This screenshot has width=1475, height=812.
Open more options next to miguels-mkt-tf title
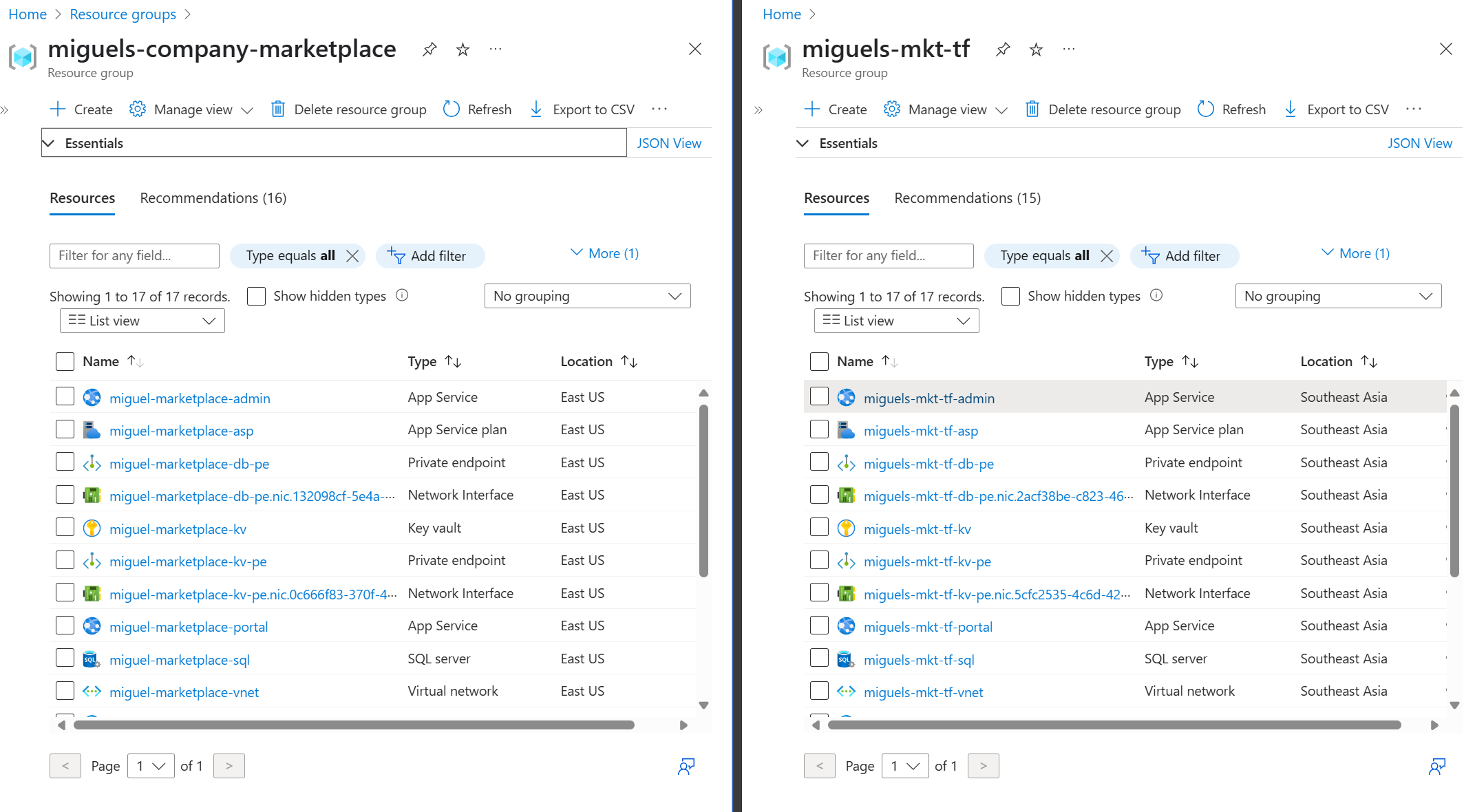coord(1069,50)
